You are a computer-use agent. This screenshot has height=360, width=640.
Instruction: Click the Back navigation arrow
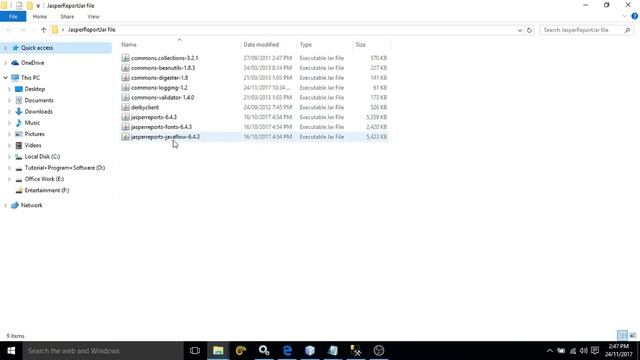point(9,30)
